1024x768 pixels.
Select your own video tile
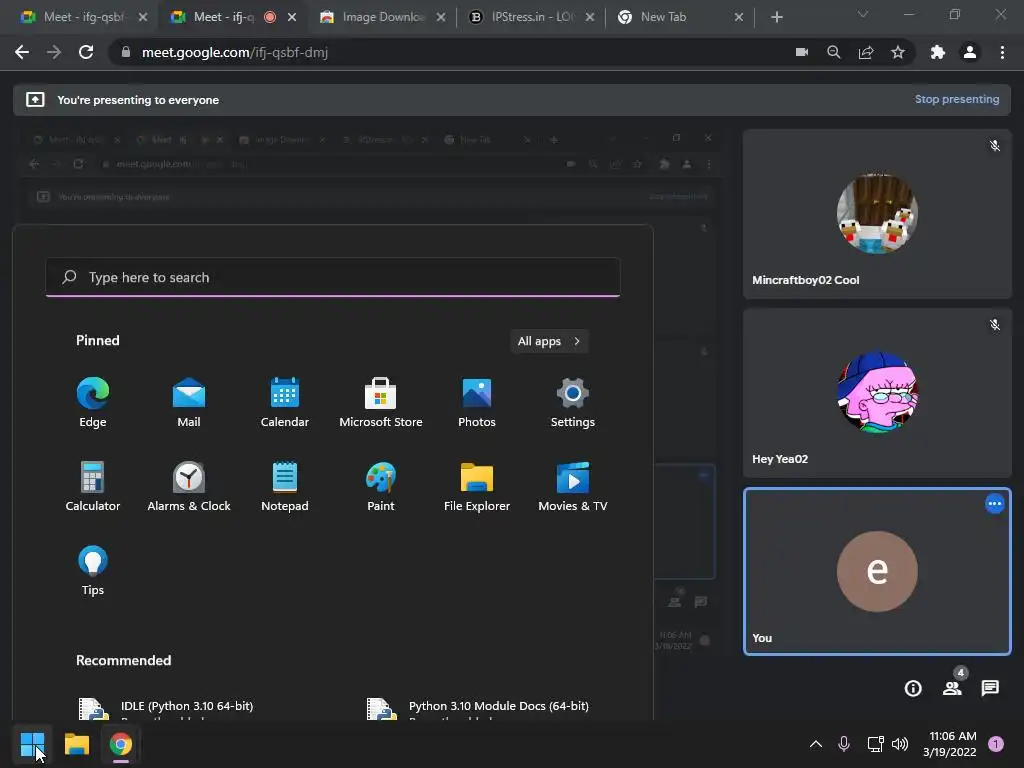coord(877,571)
